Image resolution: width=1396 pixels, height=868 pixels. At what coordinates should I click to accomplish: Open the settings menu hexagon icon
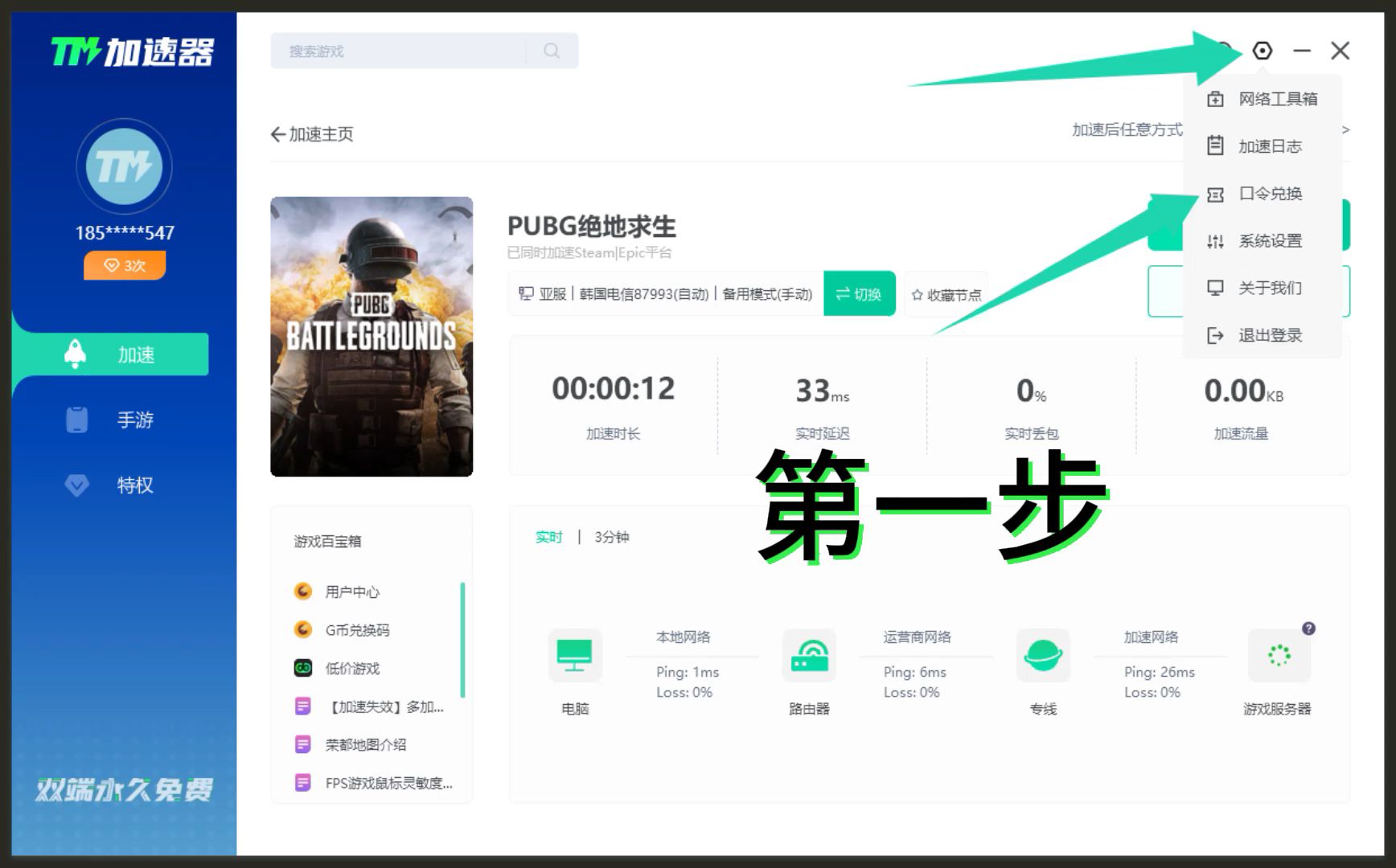click(1263, 51)
